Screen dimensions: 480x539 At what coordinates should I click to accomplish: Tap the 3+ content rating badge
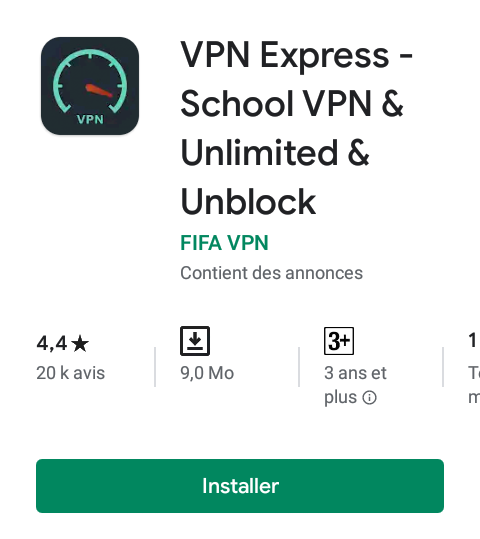point(339,341)
